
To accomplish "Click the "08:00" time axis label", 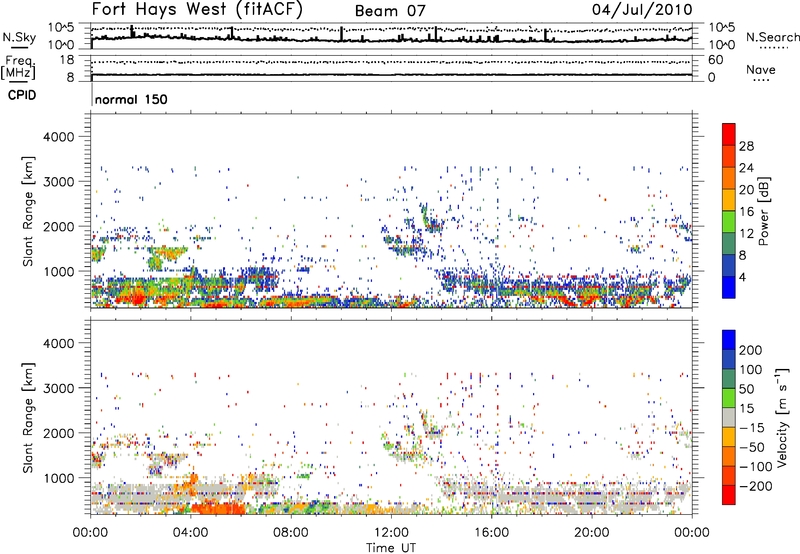I will pyautogui.click(x=291, y=533).
